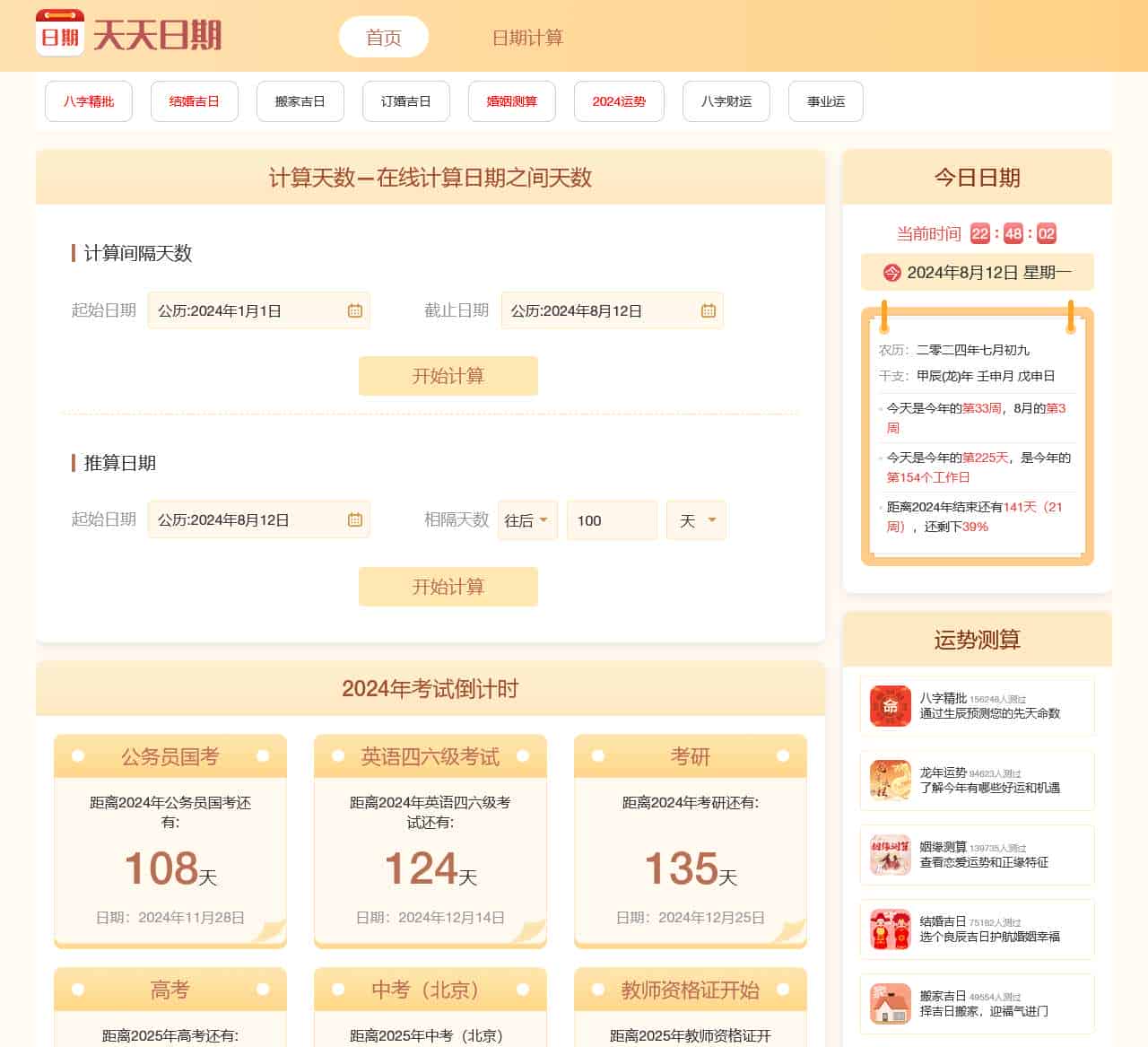Screen dimensions: 1148x1047
Task: Switch to the 日期计算 tab
Action: click(527, 38)
